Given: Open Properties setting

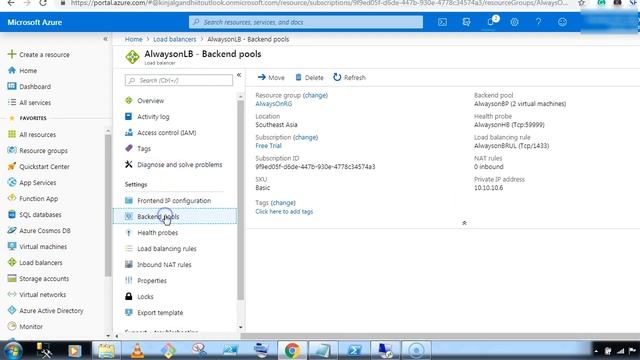Looking at the screenshot, I should [175, 280].
